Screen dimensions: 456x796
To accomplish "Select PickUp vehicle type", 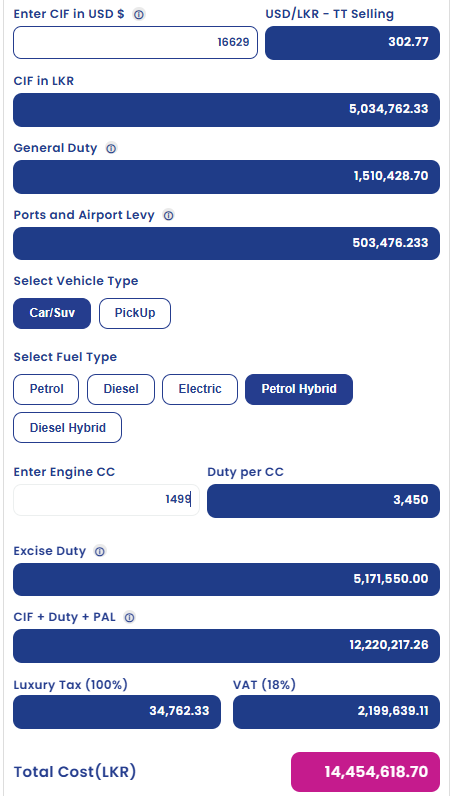I will [x=135, y=313].
